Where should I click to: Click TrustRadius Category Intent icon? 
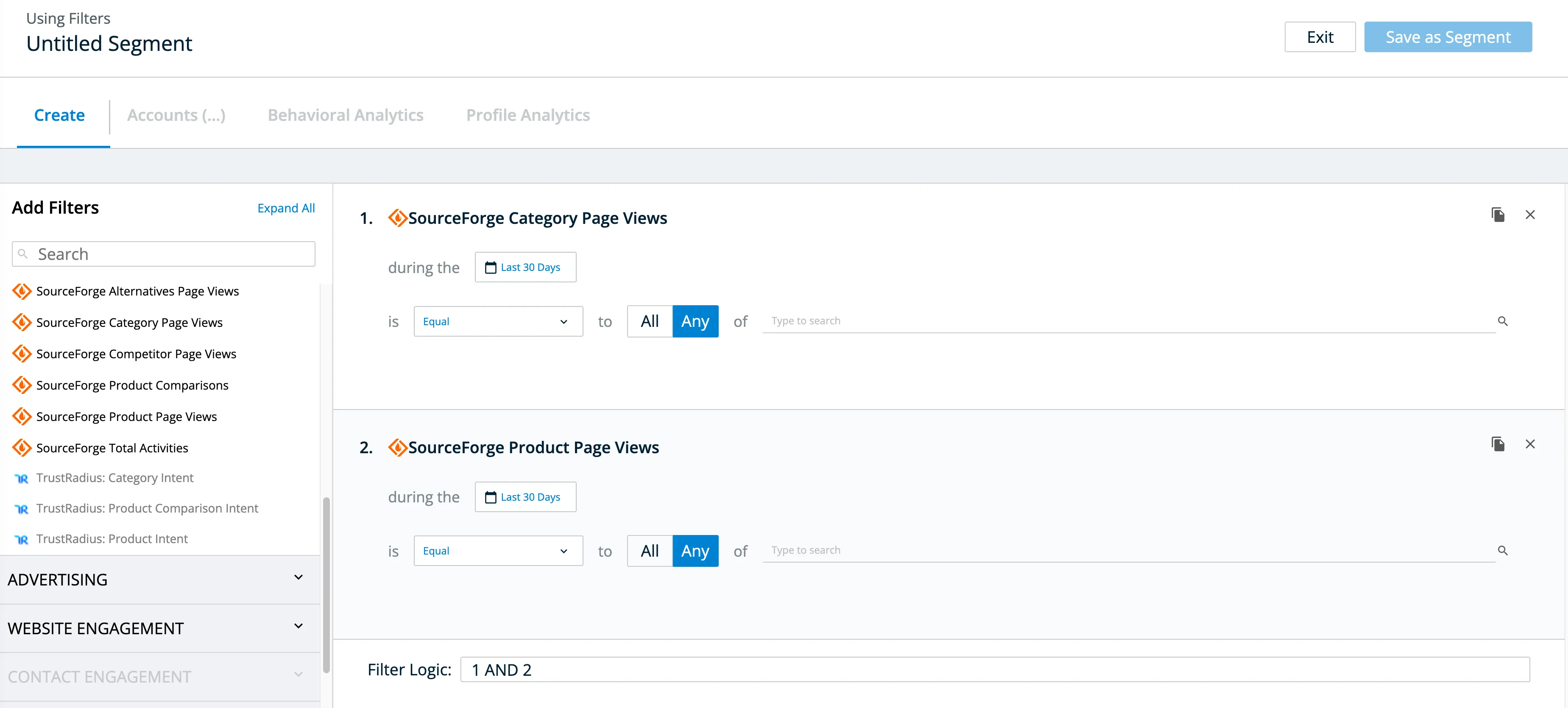pos(21,479)
